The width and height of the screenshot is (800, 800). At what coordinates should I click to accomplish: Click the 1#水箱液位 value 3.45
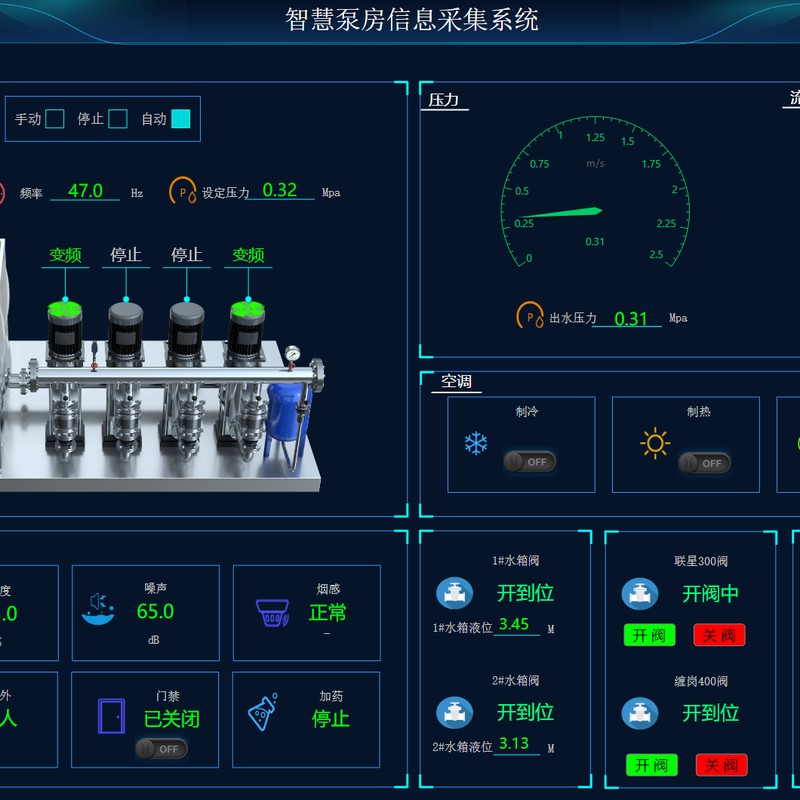click(x=514, y=624)
